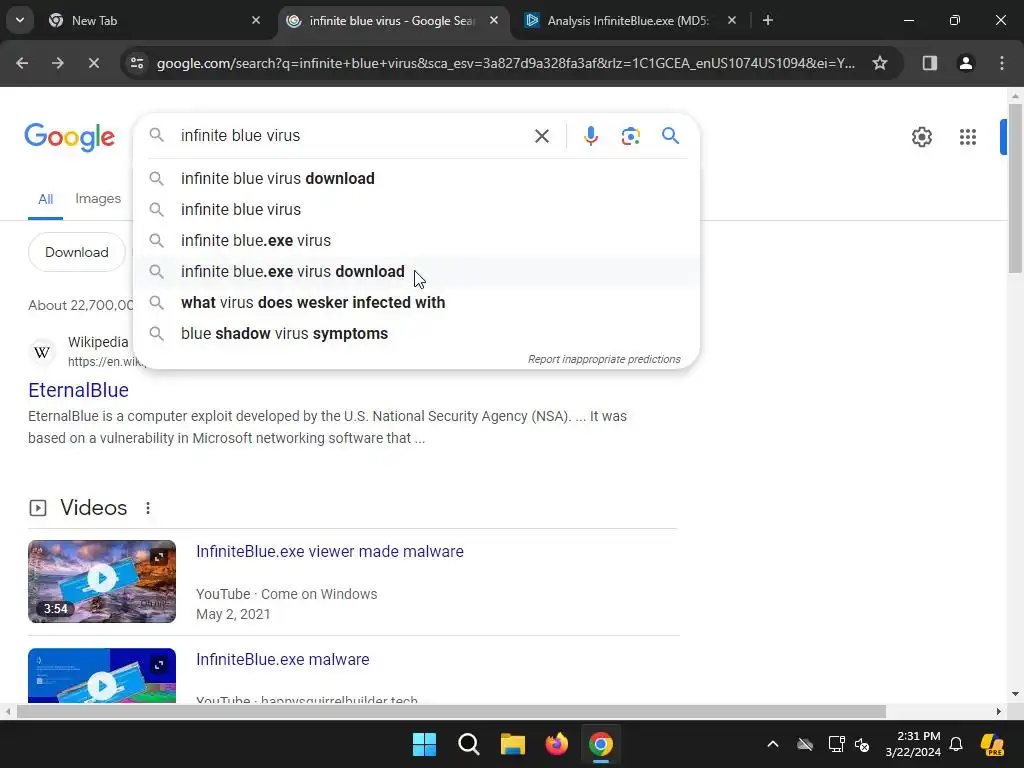Open 'InfiniteBlue.exe viewer made malware' link
Screen dimensions: 1024x768
pyautogui.click(x=330, y=551)
